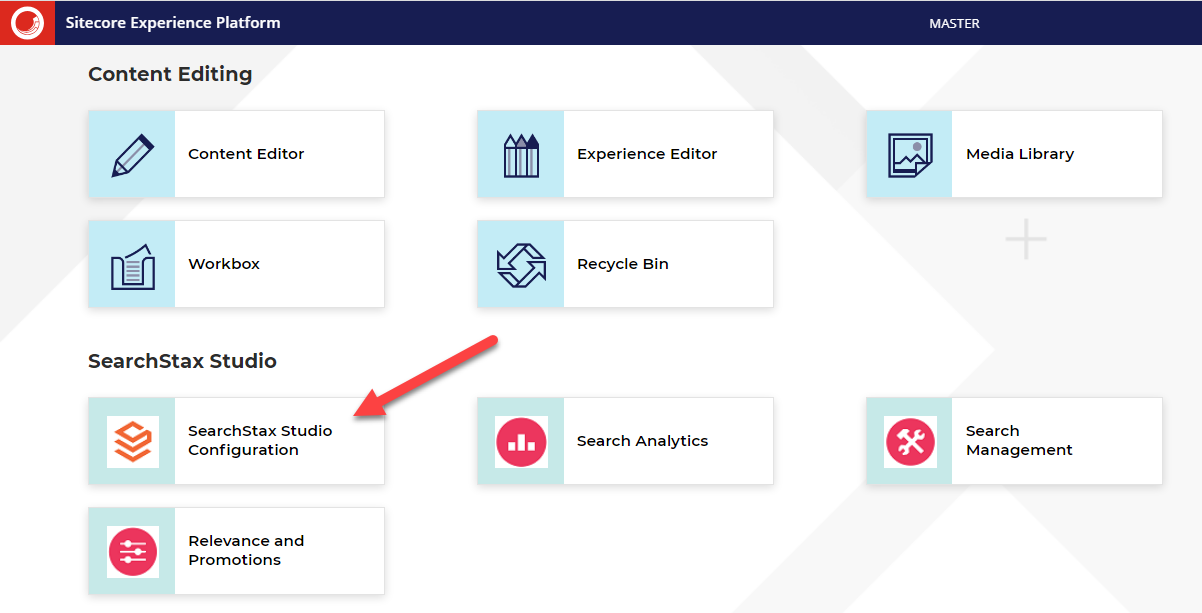Select the Workbox document icon
This screenshot has height=613, width=1202.
(131, 264)
